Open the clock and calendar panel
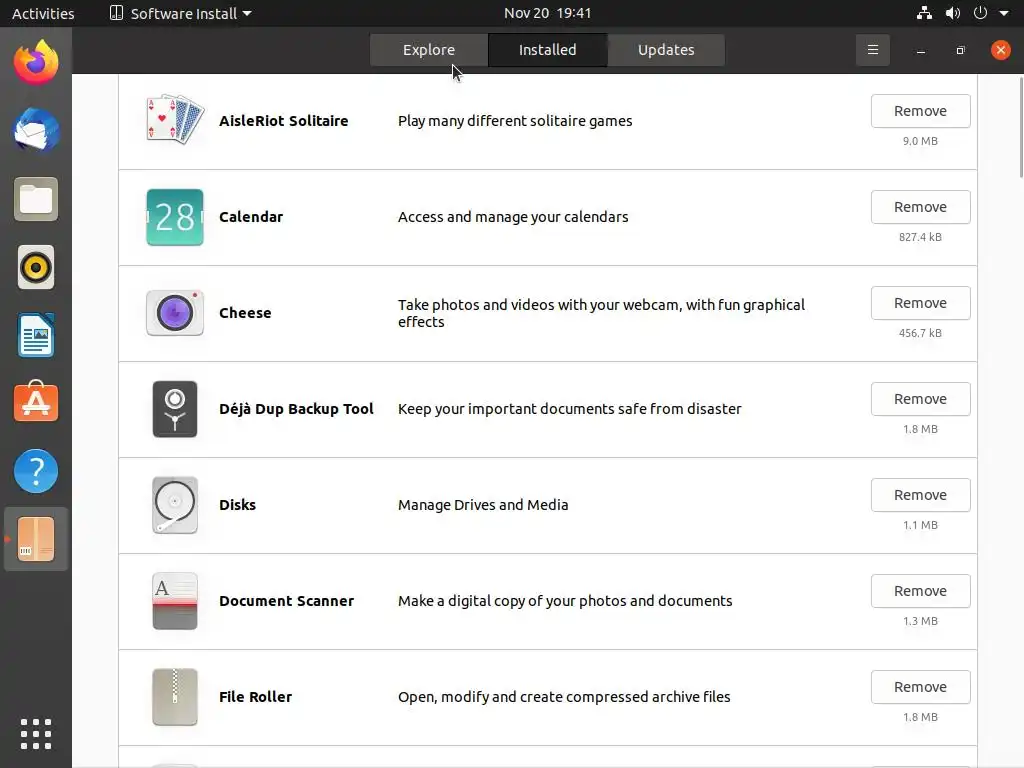Screen dimensions: 1024x768 [x=547, y=13]
